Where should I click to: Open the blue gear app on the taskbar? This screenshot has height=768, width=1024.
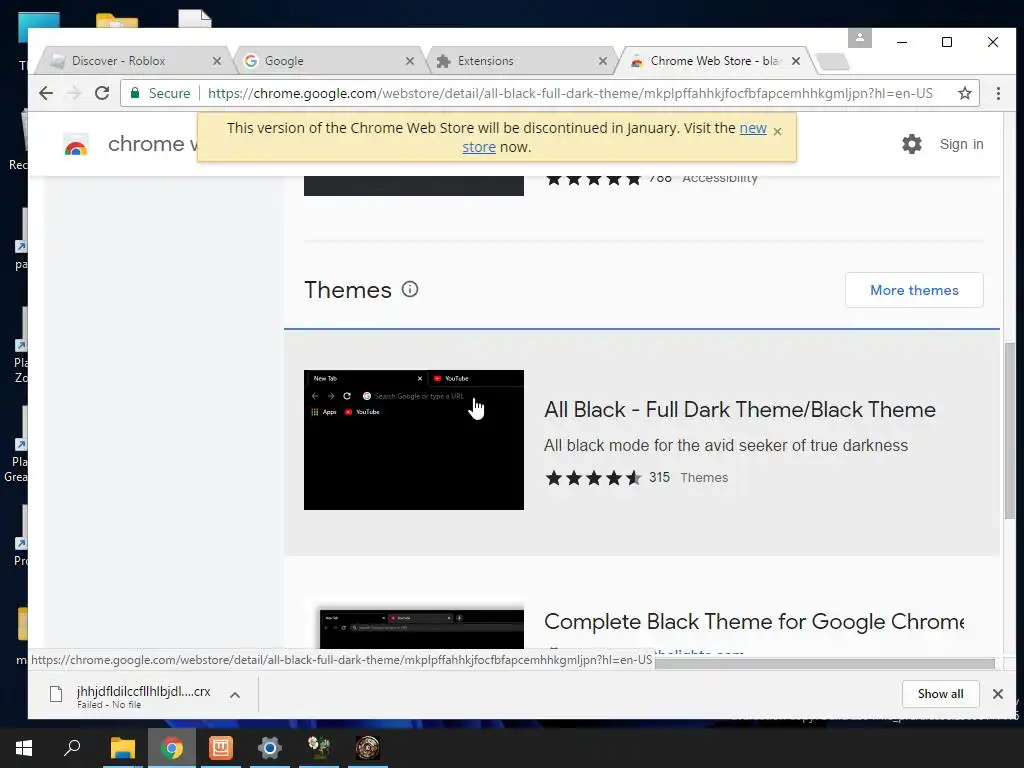point(270,748)
